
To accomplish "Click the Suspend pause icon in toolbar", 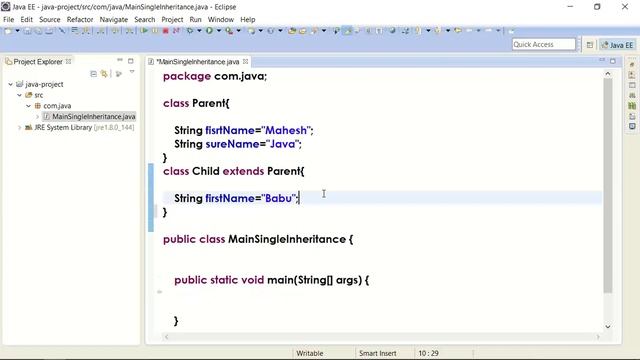I will pyautogui.click(x=155, y=31).
